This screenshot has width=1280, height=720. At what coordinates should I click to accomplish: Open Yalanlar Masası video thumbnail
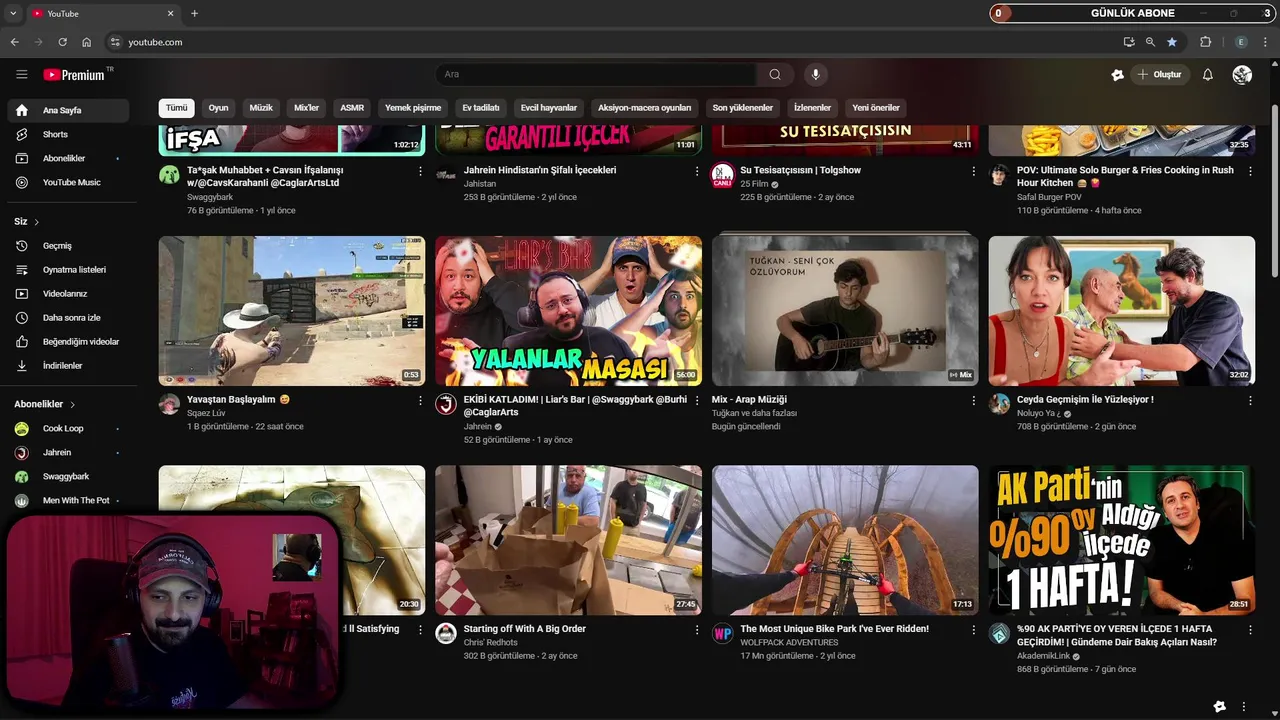[x=568, y=311]
